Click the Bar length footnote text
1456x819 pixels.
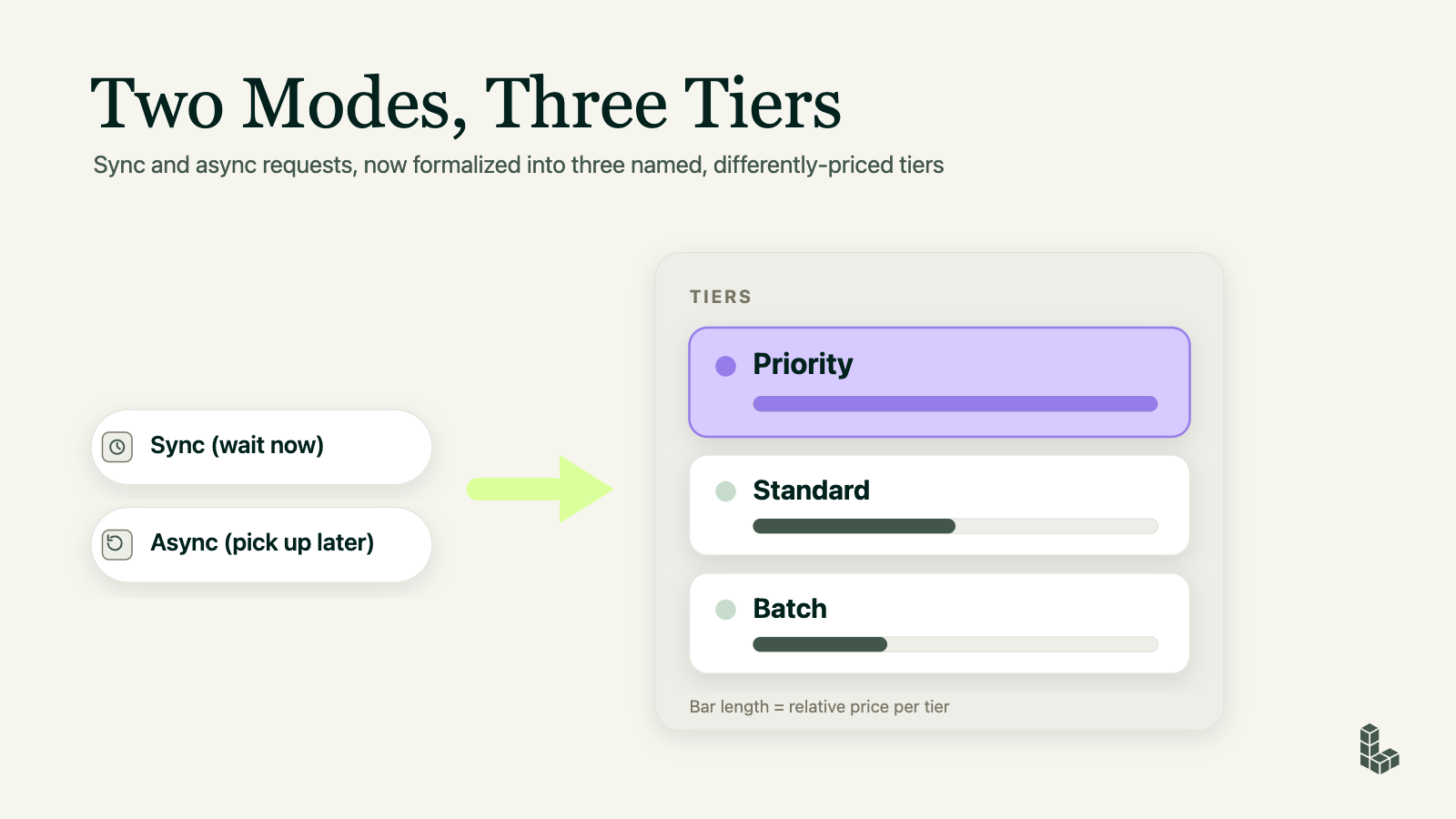click(819, 706)
